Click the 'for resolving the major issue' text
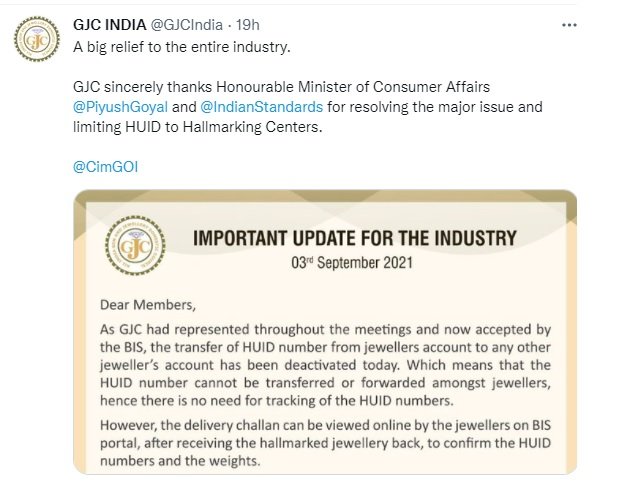644x483 pixels. [x=435, y=107]
